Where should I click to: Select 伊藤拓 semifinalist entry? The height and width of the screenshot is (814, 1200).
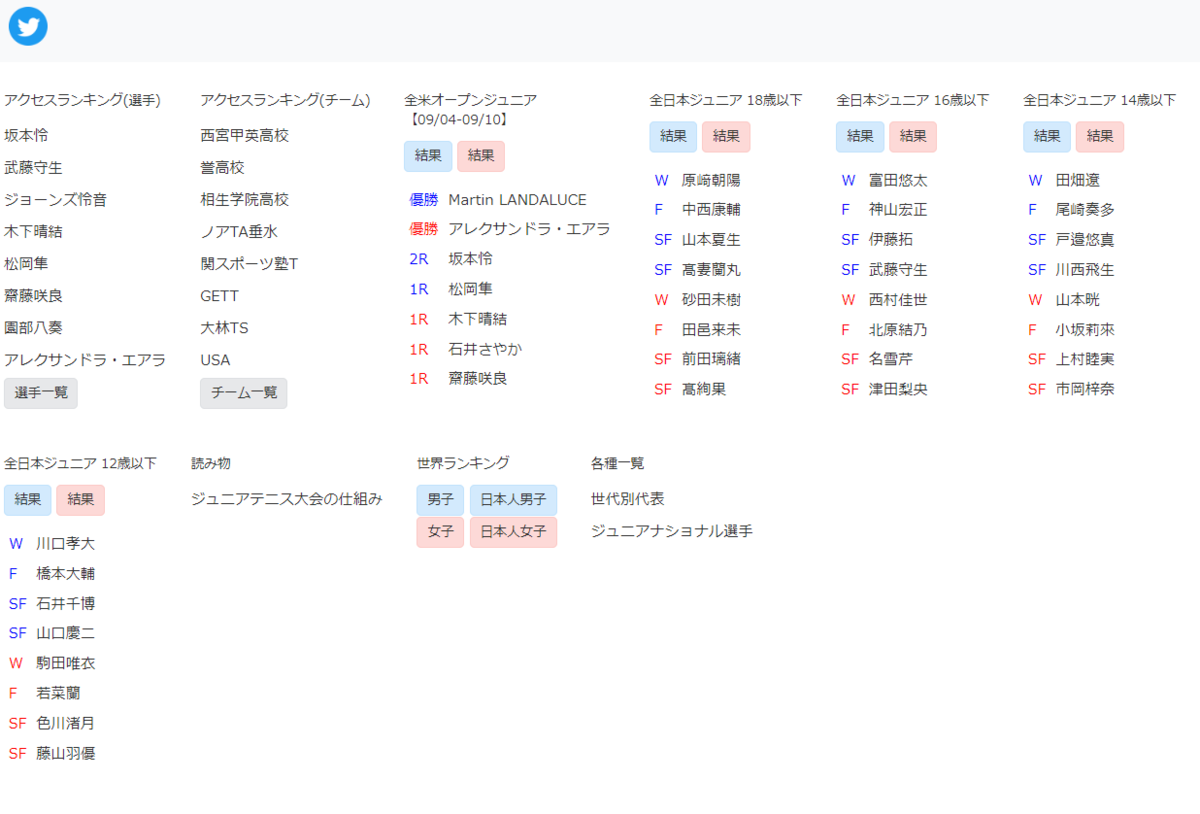tap(890, 240)
